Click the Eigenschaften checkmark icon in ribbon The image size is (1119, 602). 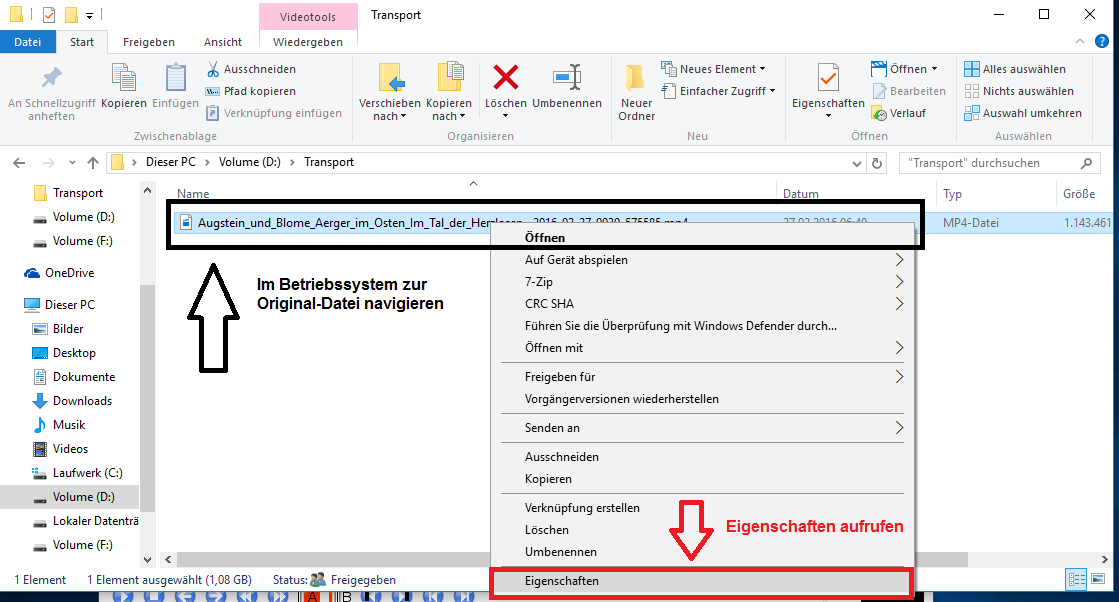pos(827,78)
